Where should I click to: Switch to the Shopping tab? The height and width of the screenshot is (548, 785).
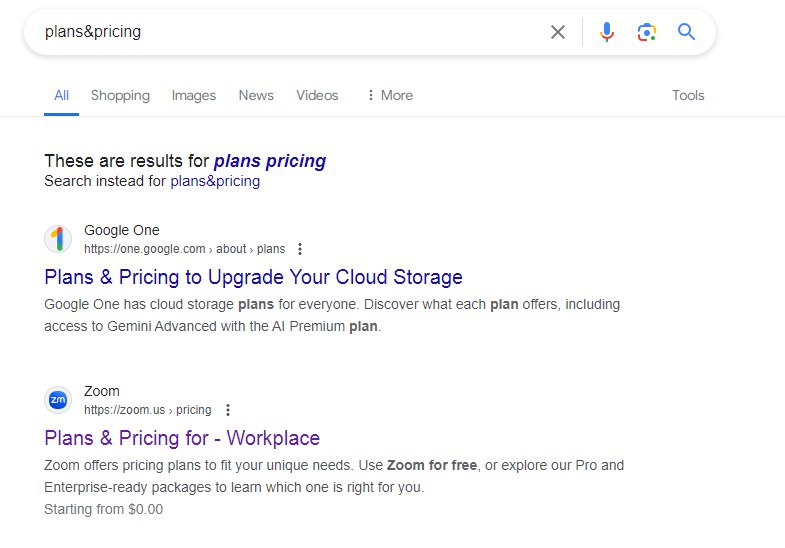[120, 95]
